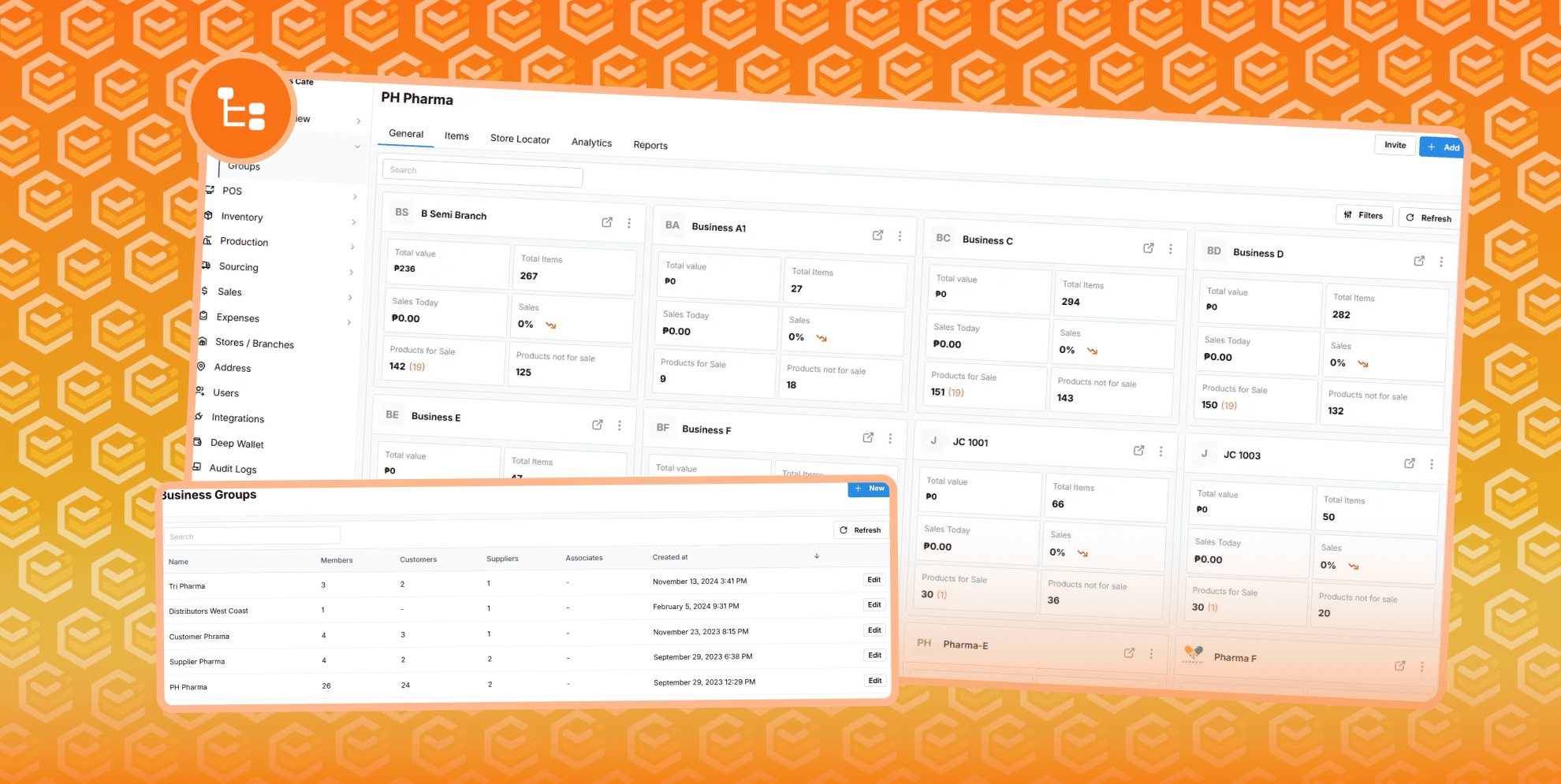Select the POS icon in the sidebar
This screenshot has height=784, width=1561.
pyautogui.click(x=209, y=191)
